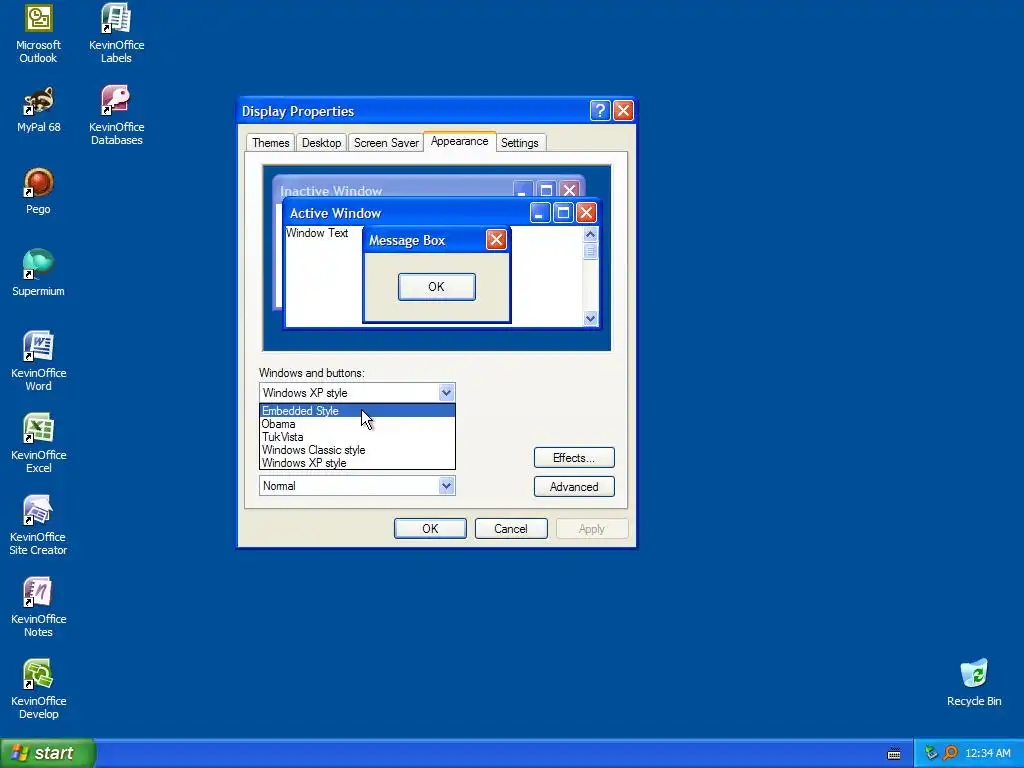
Task: Select the Recycle Bin icon
Action: [974, 682]
